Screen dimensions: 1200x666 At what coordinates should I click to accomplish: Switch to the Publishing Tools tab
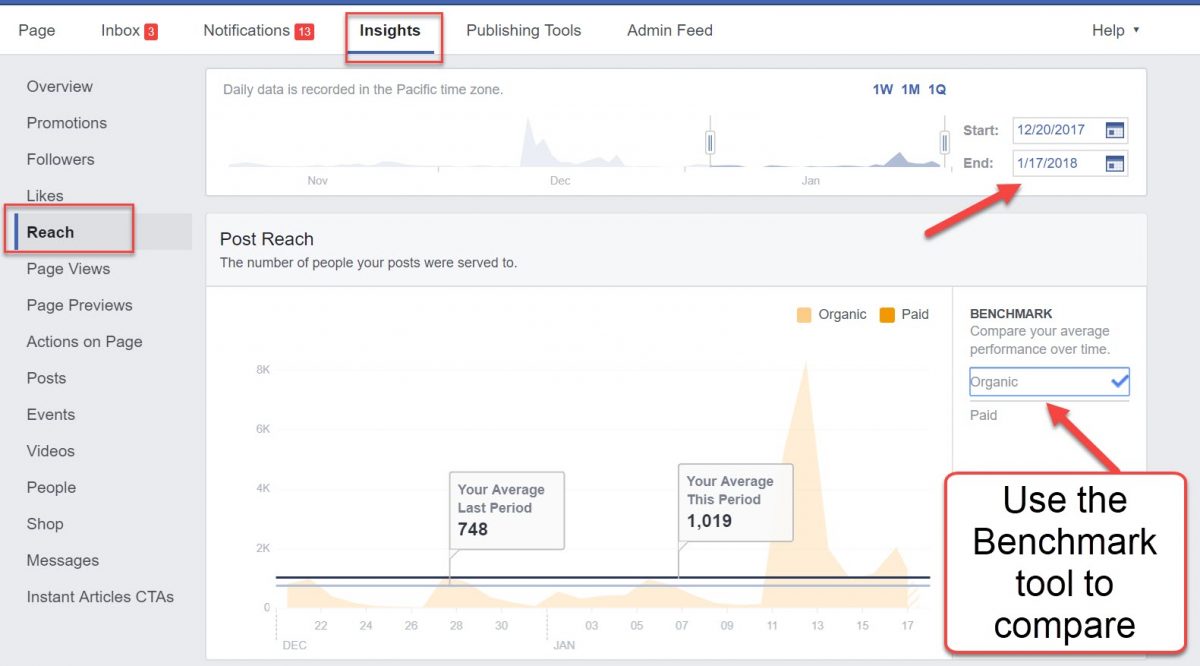pyautogui.click(x=523, y=30)
